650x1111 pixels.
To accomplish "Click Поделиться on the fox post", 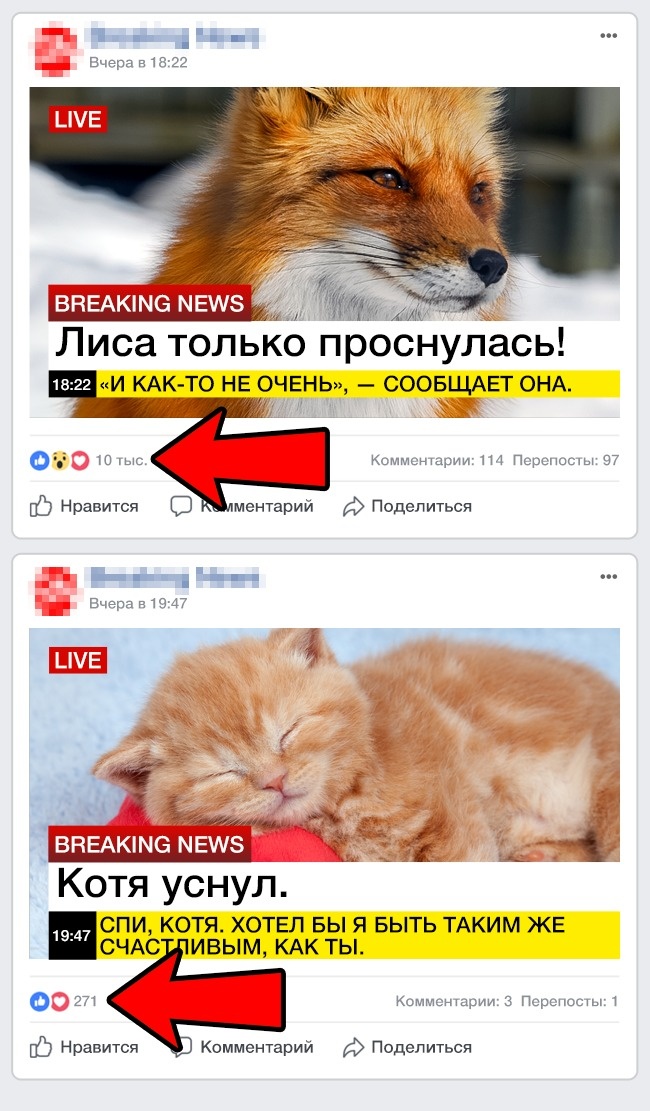I will (421, 506).
